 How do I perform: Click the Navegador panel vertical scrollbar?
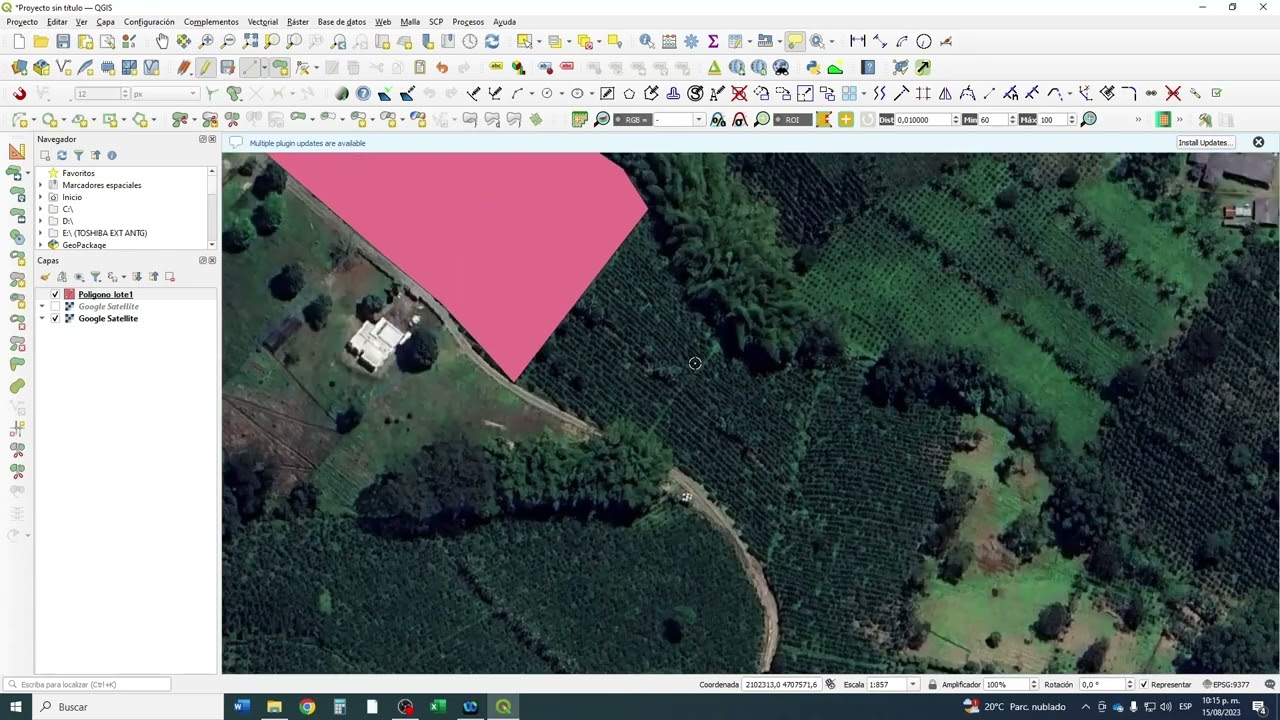(212, 208)
